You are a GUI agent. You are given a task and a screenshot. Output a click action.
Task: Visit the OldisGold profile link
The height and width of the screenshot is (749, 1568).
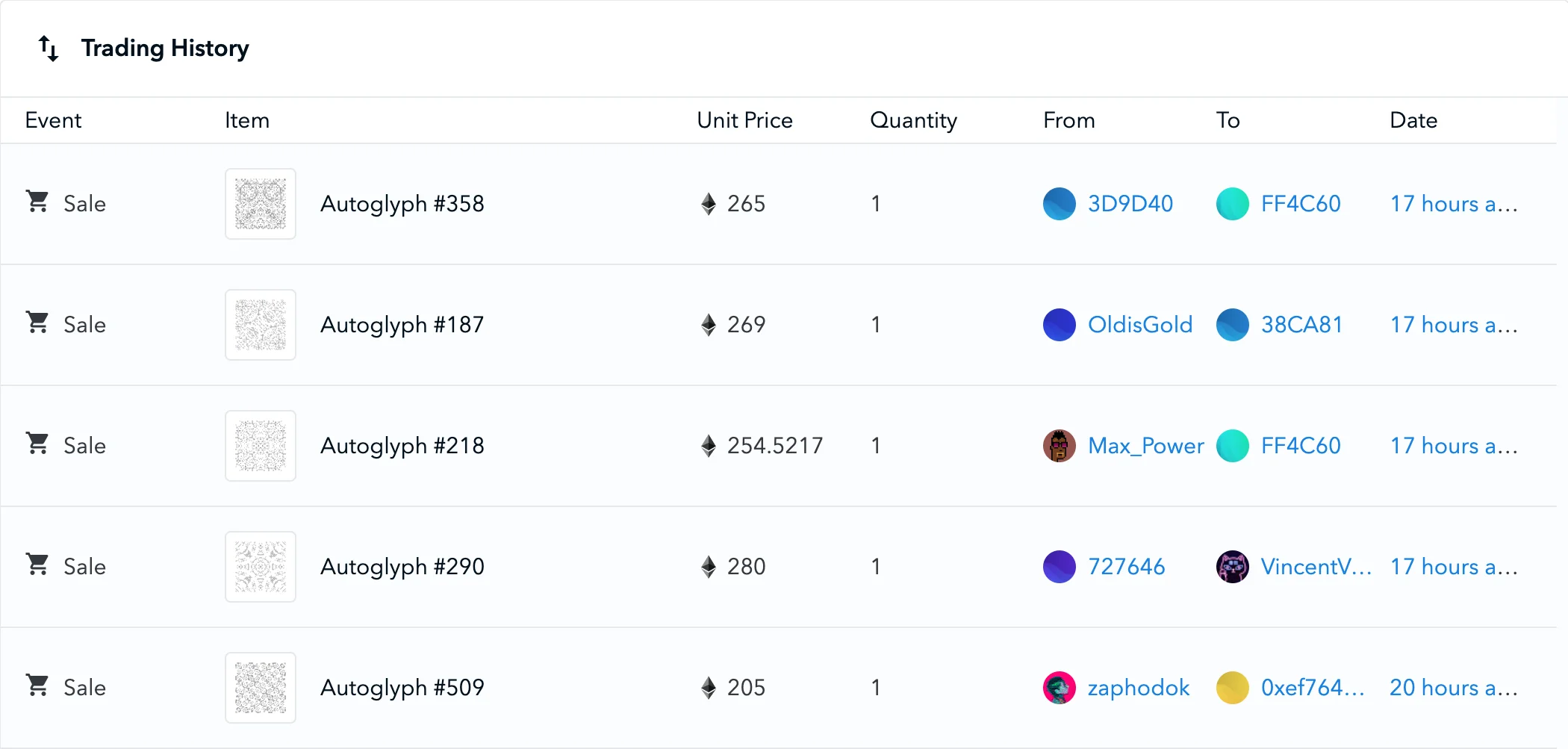pos(1139,325)
